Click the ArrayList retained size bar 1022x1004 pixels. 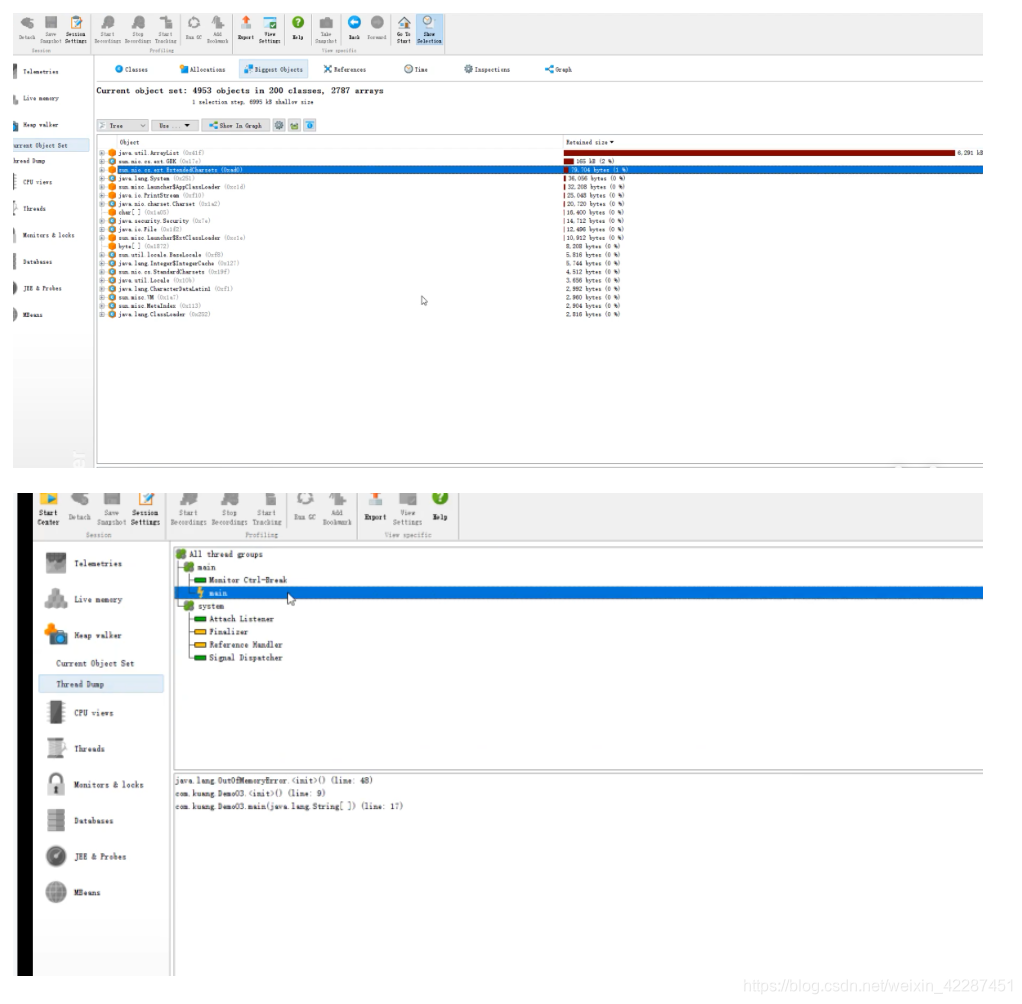[759, 153]
